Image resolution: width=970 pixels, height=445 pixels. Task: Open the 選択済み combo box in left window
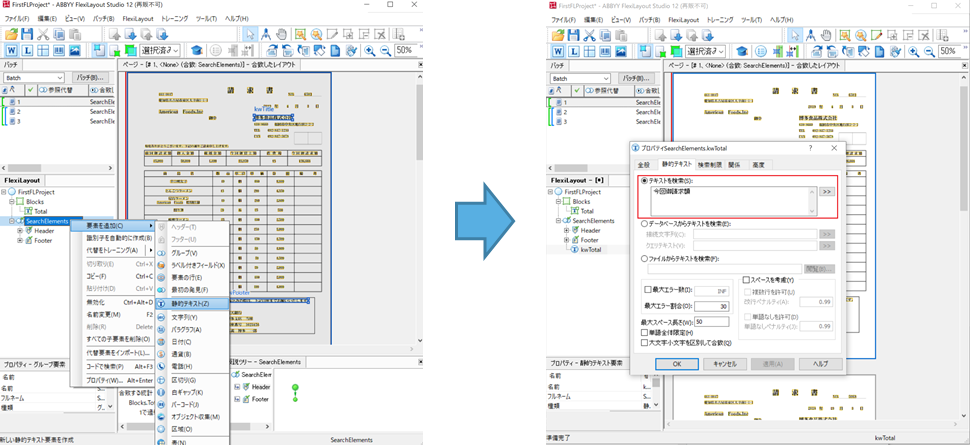161,51
